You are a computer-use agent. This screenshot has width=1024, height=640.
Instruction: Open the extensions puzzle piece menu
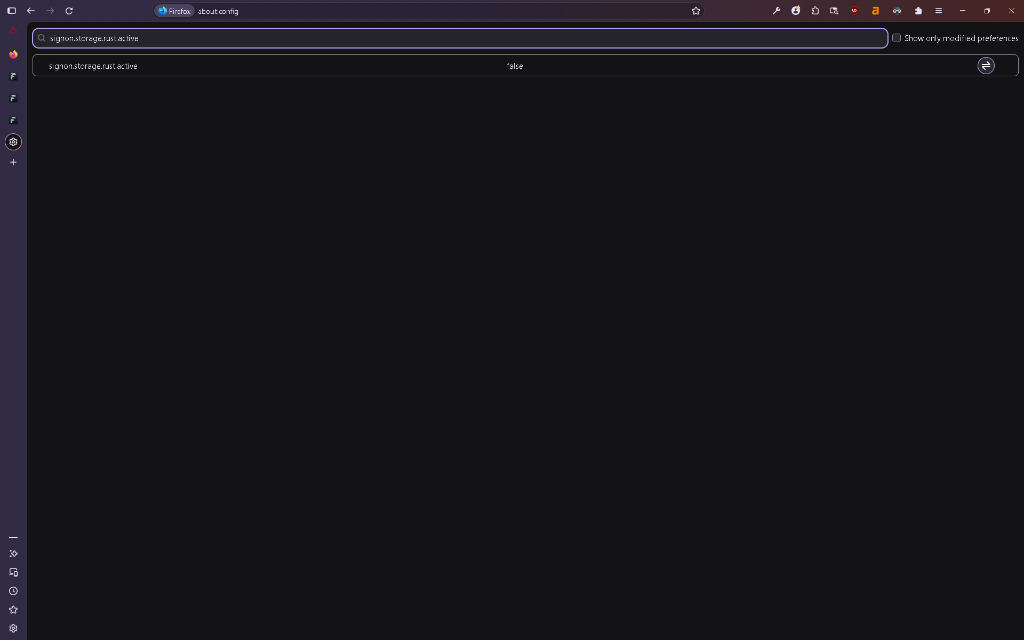point(918,10)
